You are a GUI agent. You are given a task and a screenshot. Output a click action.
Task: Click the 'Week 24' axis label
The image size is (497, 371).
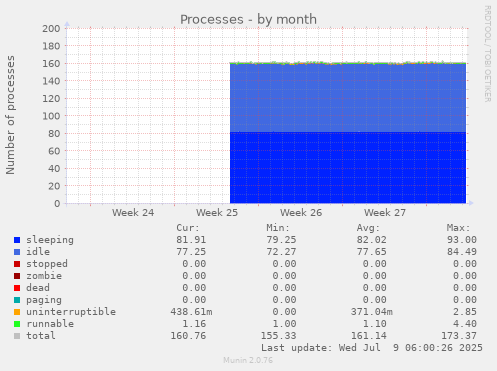click(x=133, y=213)
